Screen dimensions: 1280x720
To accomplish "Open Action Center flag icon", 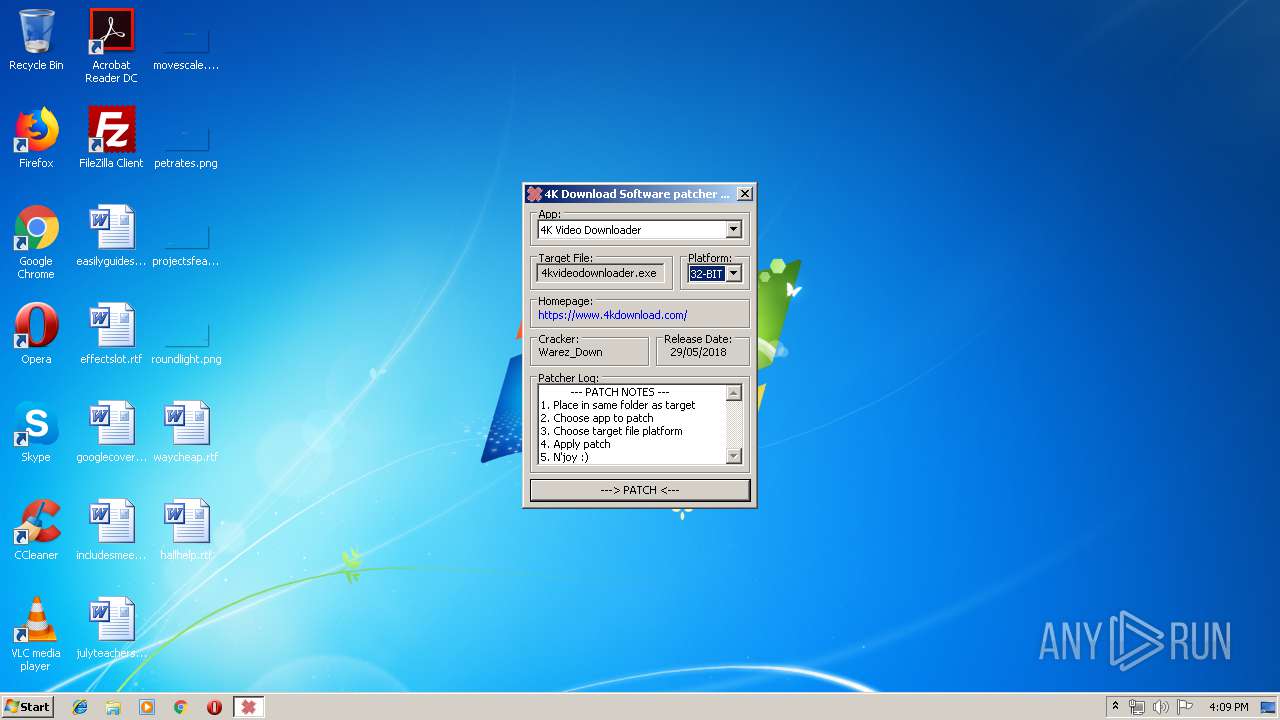I will (x=1184, y=707).
